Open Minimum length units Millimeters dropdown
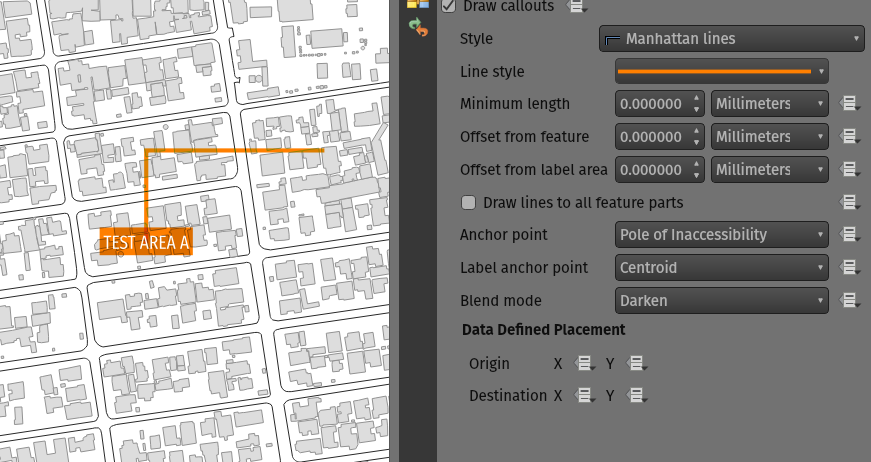871x462 pixels. (769, 104)
